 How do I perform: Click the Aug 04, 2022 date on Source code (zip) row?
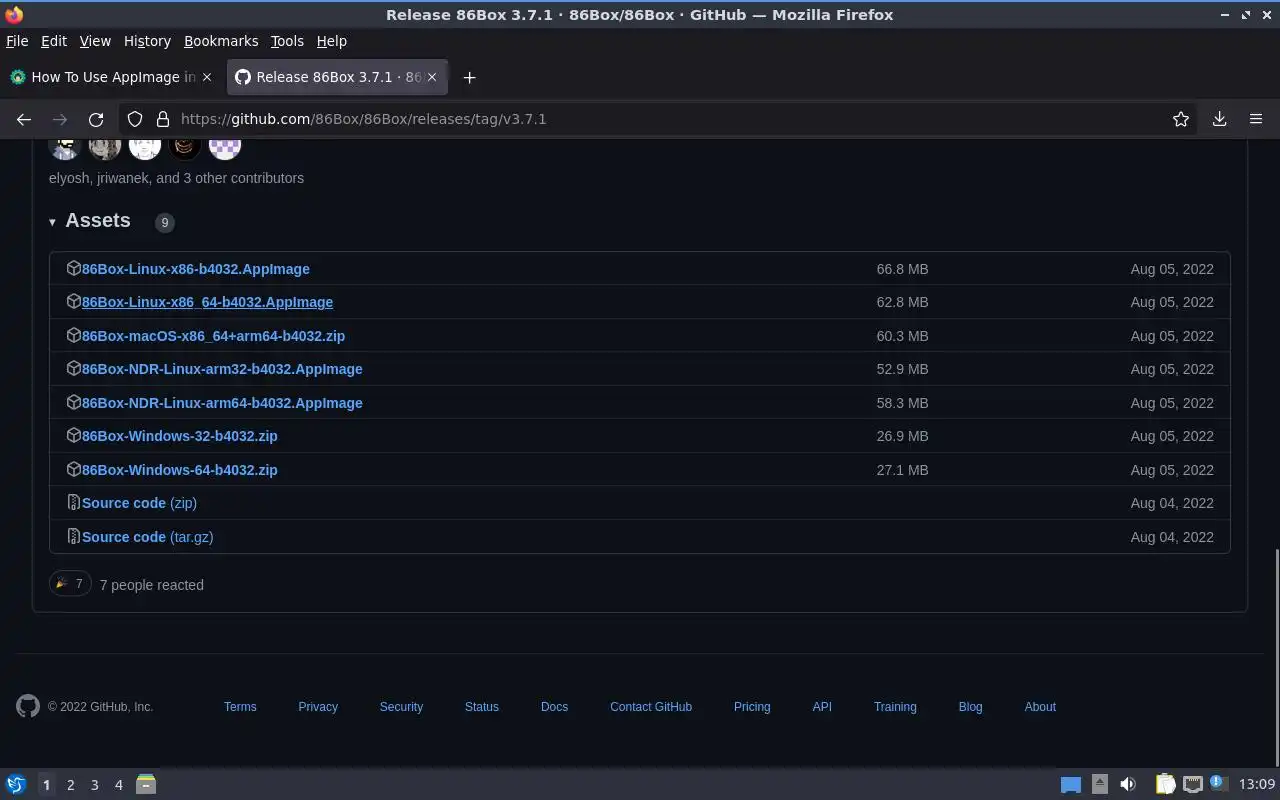tap(1172, 503)
